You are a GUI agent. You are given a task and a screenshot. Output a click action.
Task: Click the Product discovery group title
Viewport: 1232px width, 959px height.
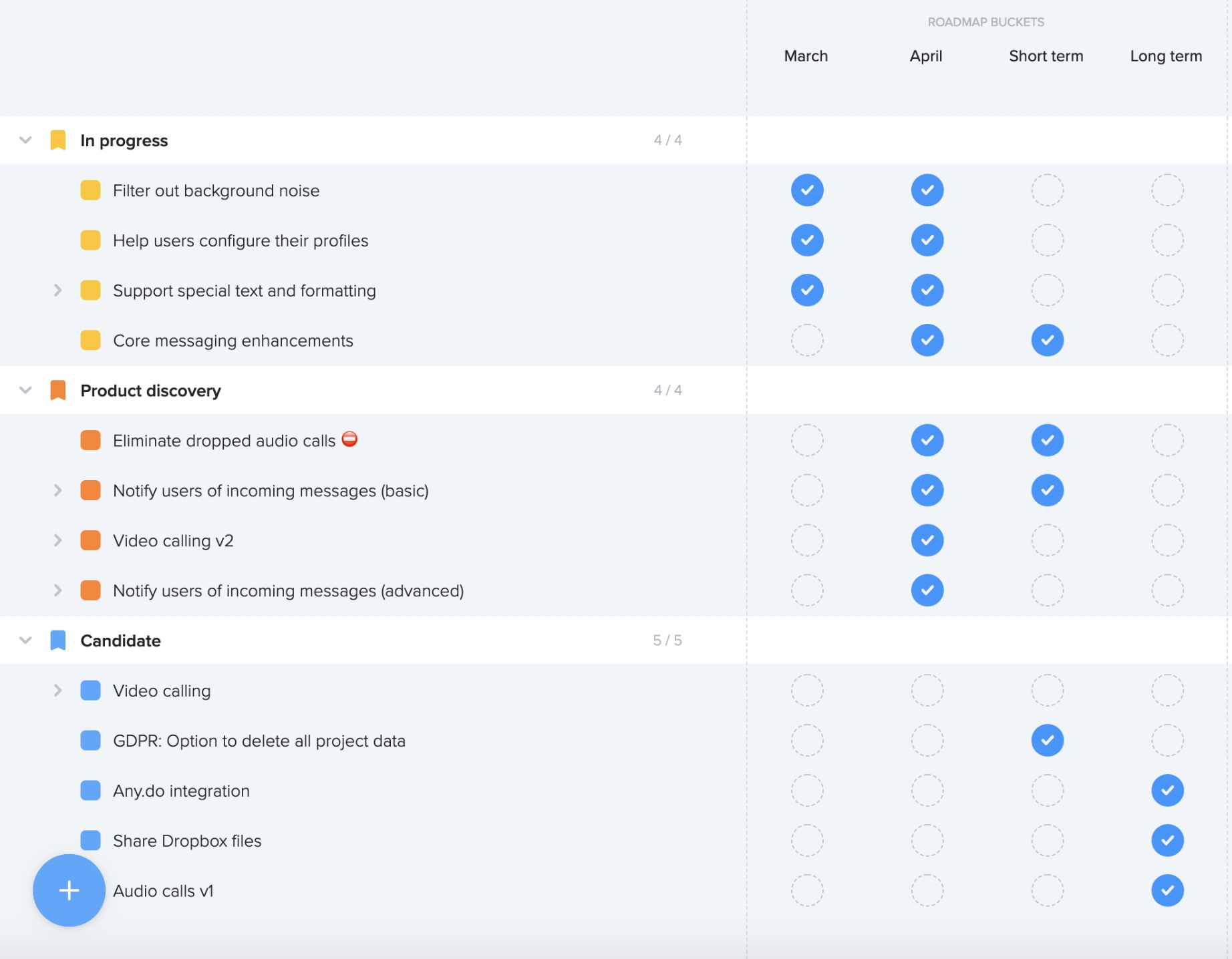(151, 391)
